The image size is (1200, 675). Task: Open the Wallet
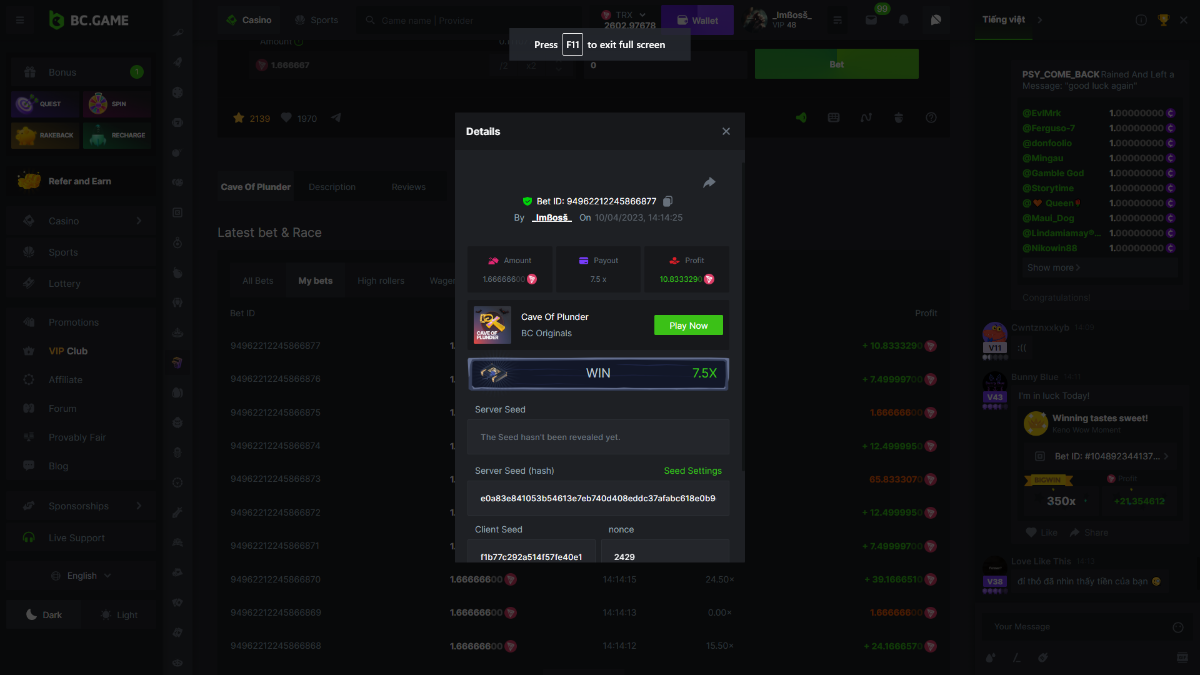[x=696, y=20]
